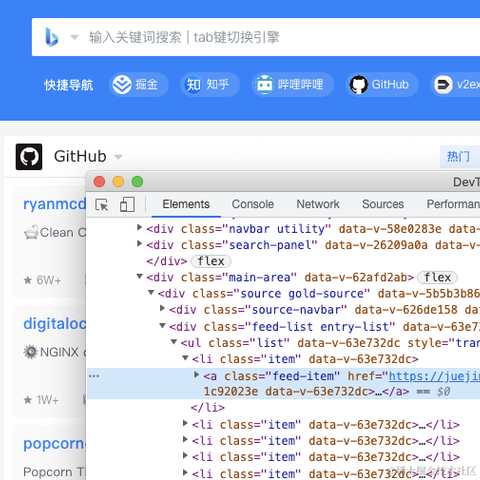Select the 热门 tab in source panel
This screenshot has height=480, width=480.
pos(460,156)
